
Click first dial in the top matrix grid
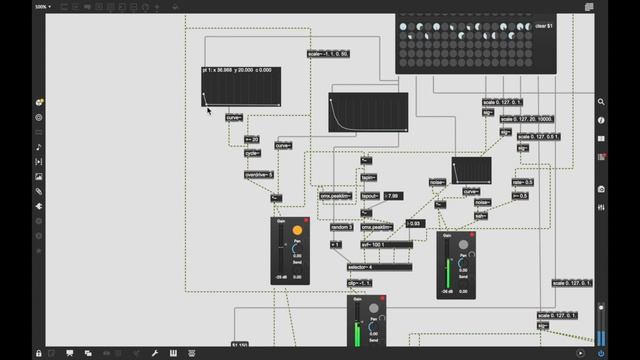(x=403, y=27)
